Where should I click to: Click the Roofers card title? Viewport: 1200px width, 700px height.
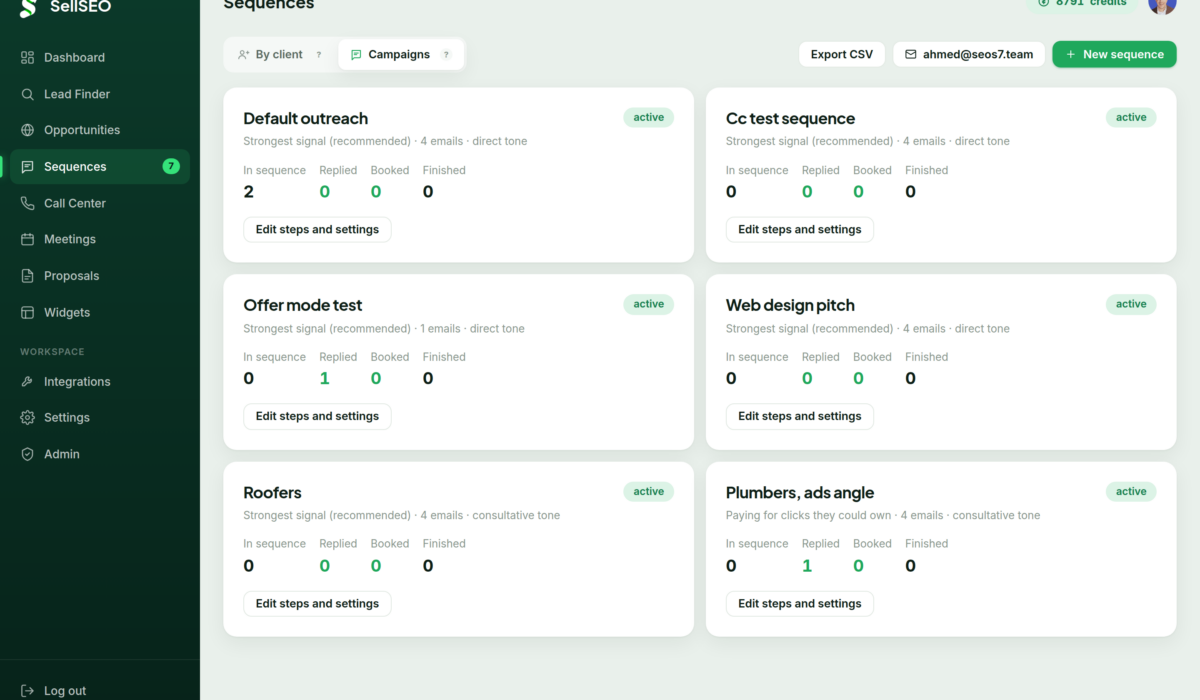pos(272,493)
